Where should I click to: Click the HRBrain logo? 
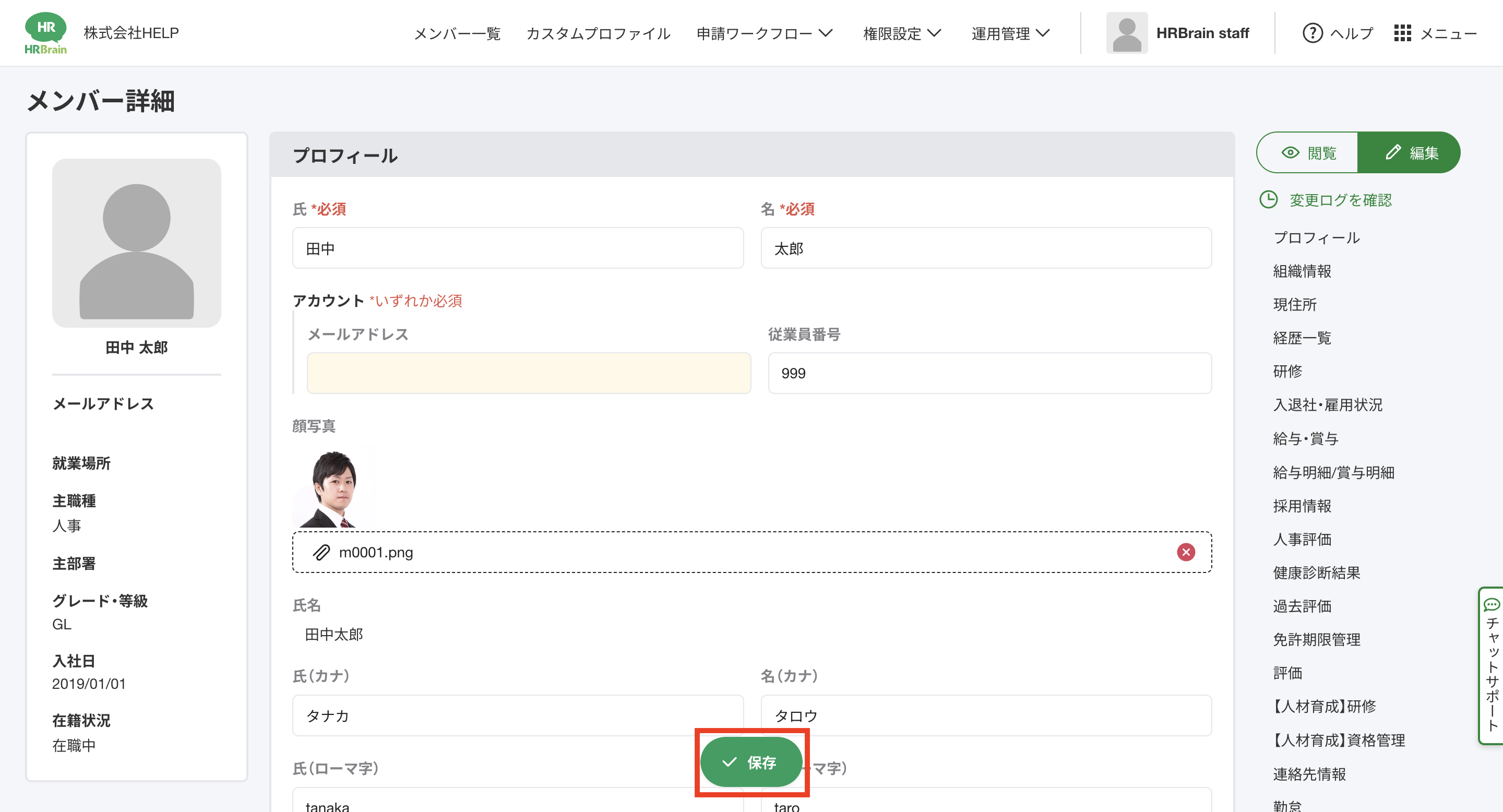tap(45, 33)
